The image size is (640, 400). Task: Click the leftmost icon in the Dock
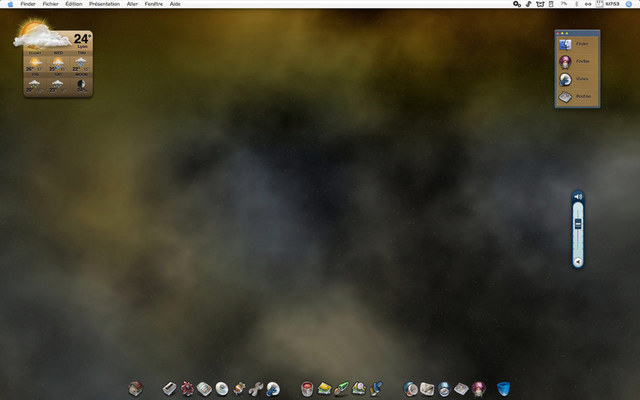136,387
